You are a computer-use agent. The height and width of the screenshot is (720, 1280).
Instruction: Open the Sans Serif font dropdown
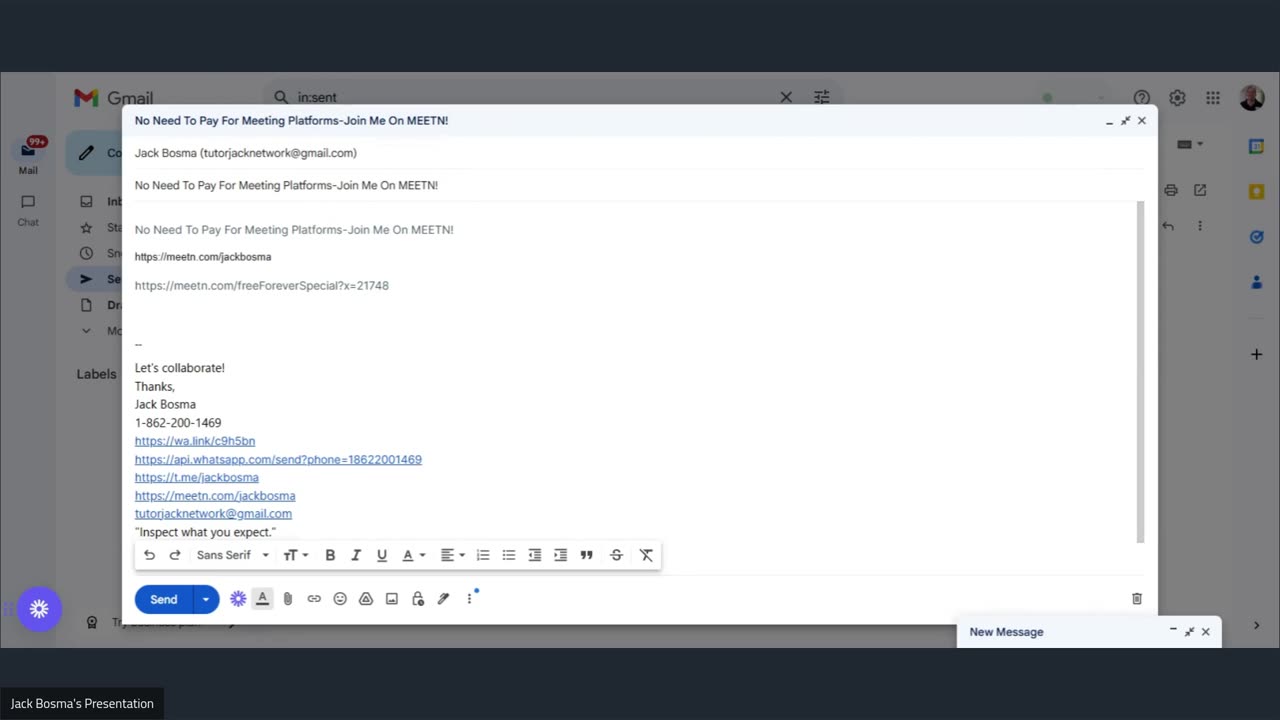[x=233, y=555]
